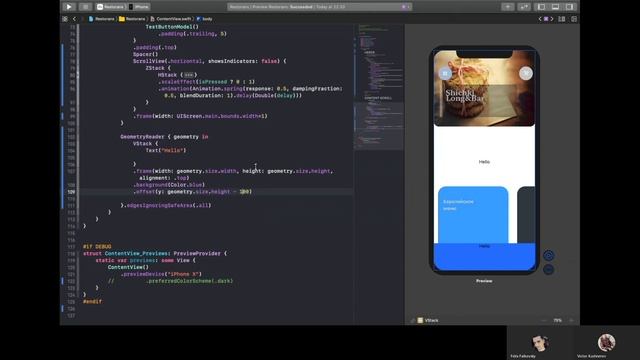Click the ScrollView(.horizontal code line
This screenshot has height=360, width=640.
coord(209,61)
